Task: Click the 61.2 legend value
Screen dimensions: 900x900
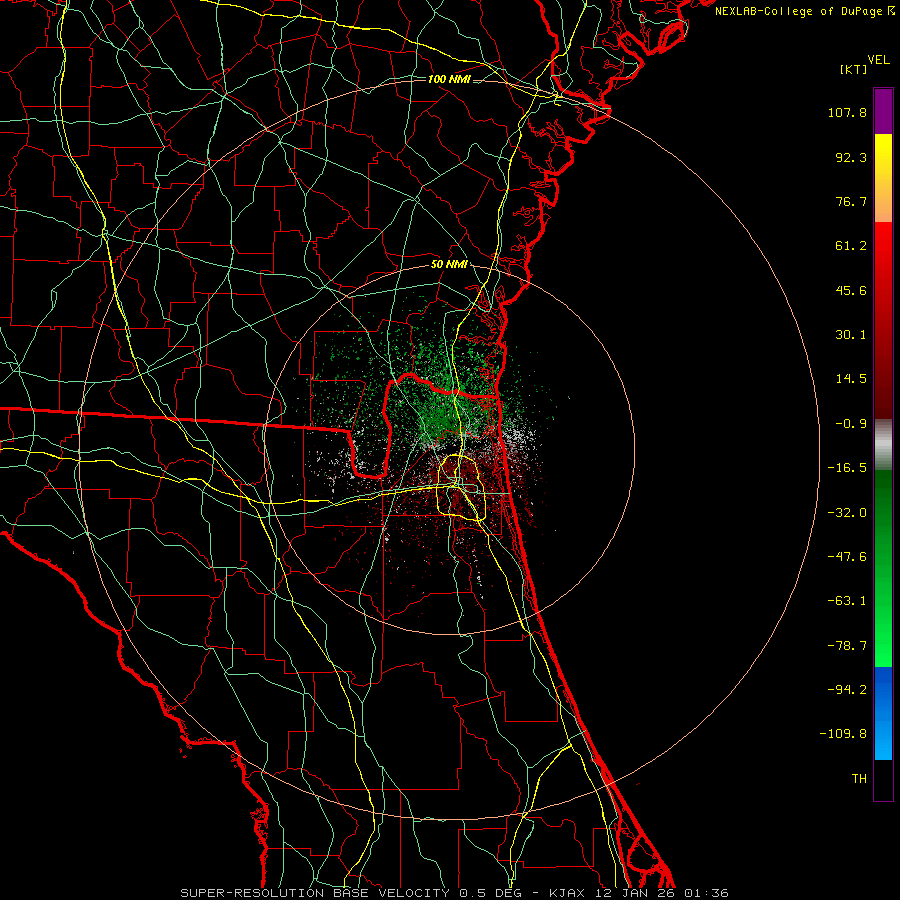Action: (x=851, y=246)
